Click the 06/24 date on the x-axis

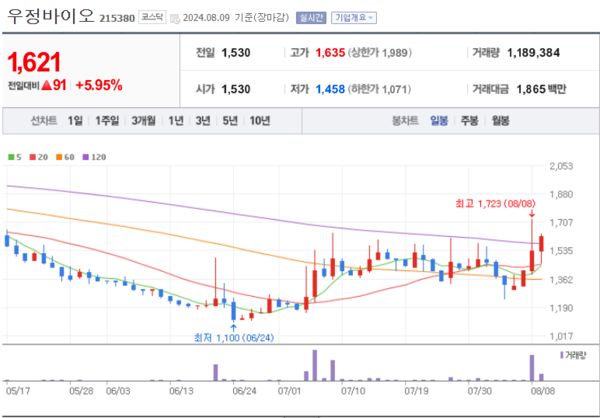point(245,391)
